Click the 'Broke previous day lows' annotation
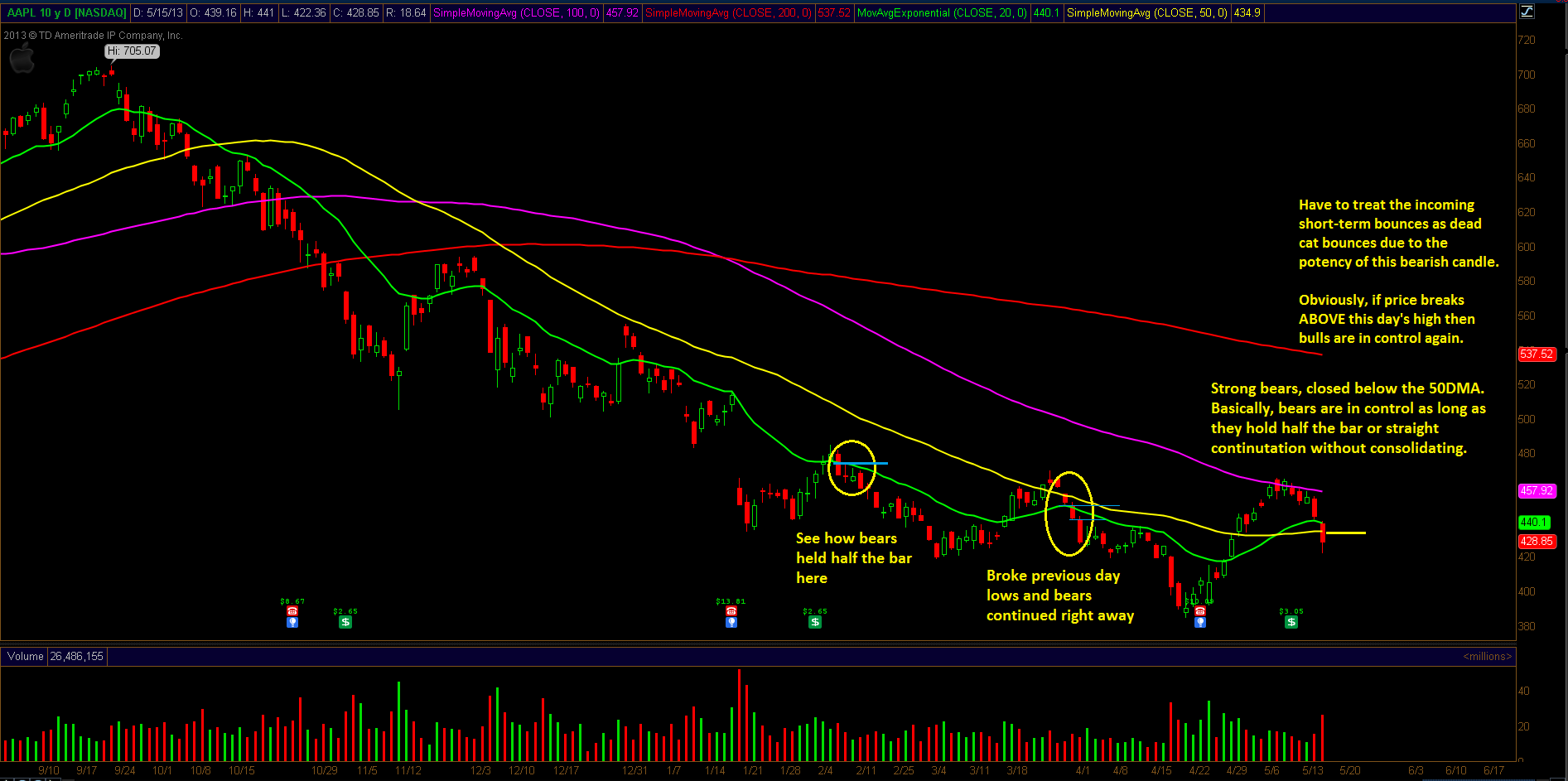 tap(1060, 595)
